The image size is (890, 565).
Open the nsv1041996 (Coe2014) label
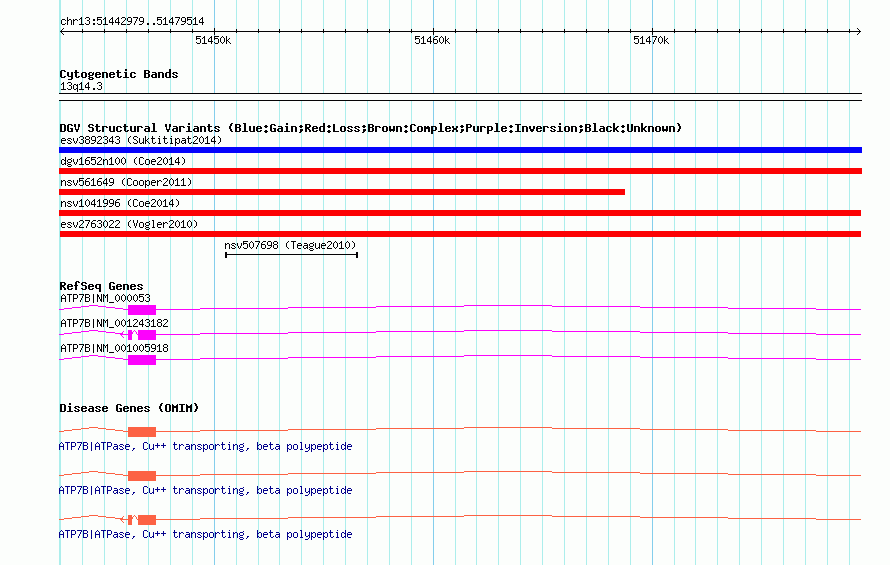[120, 203]
